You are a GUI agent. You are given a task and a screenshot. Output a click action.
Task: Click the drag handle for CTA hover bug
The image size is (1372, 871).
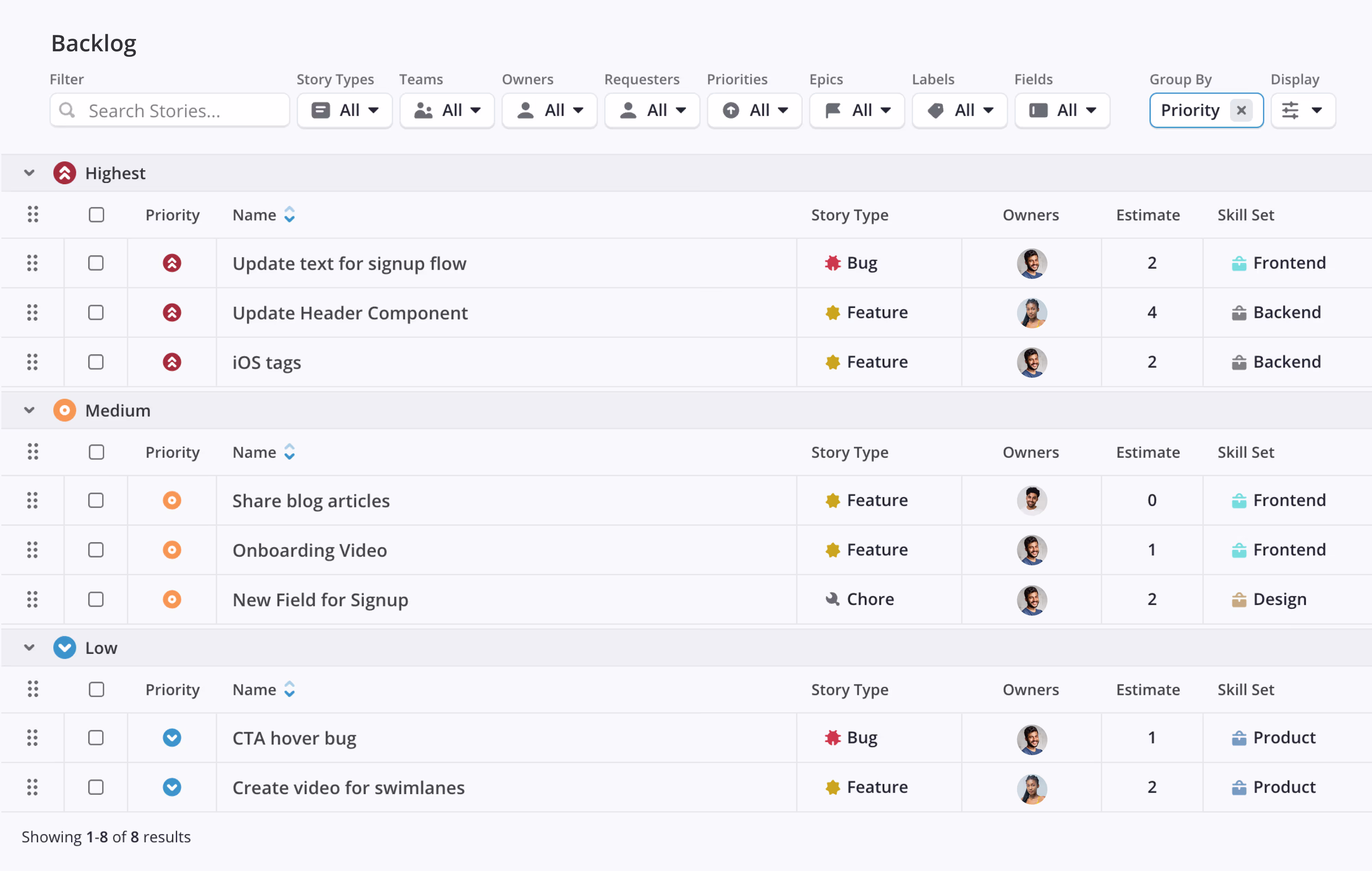32,738
